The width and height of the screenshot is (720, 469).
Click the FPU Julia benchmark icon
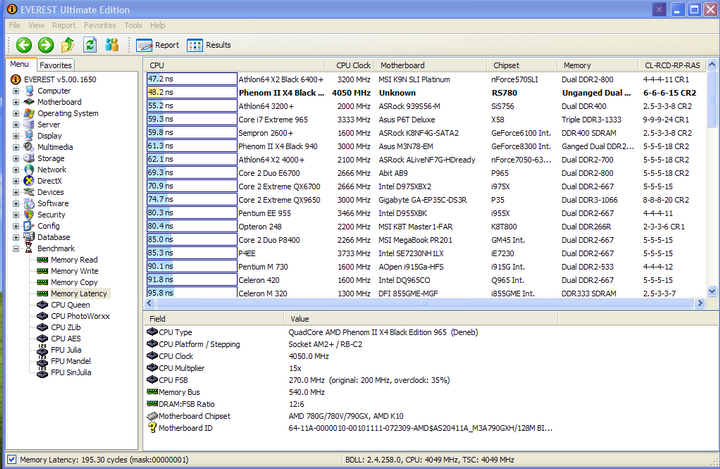(x=42, y=350)
